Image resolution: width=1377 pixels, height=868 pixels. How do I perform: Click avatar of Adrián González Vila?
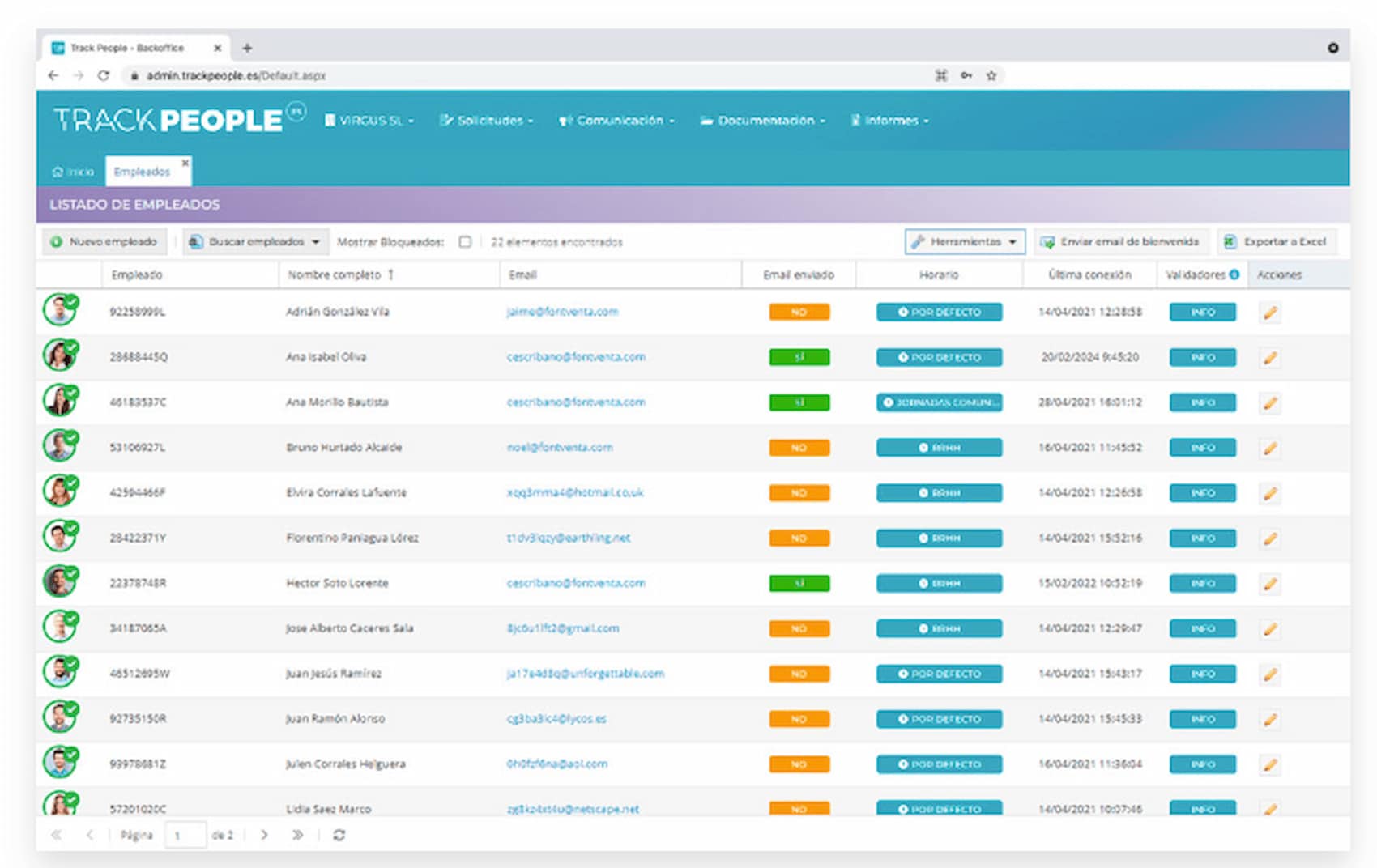coord(60,310)
